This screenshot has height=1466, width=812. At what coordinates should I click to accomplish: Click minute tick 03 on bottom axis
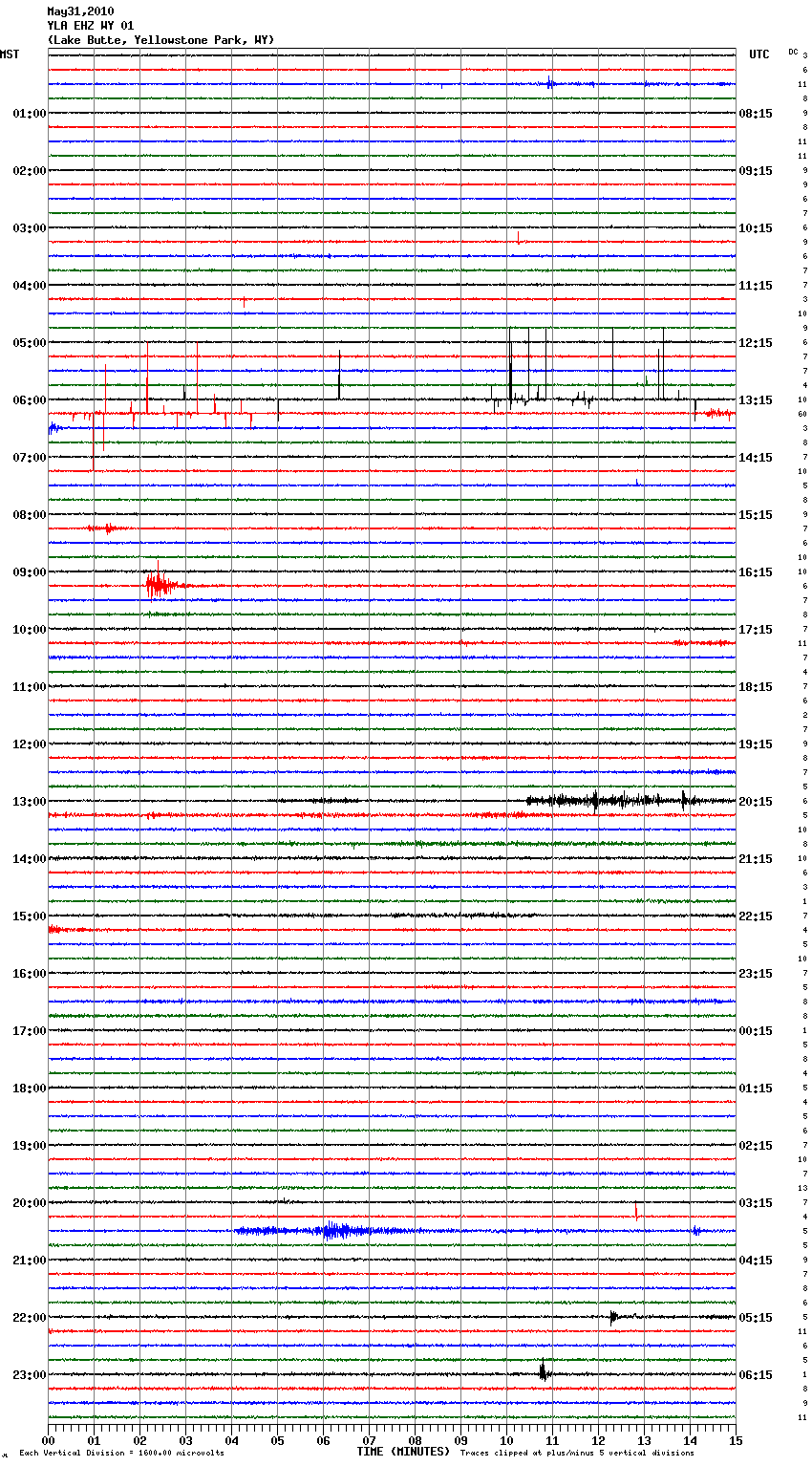[x=185, y=1439]
